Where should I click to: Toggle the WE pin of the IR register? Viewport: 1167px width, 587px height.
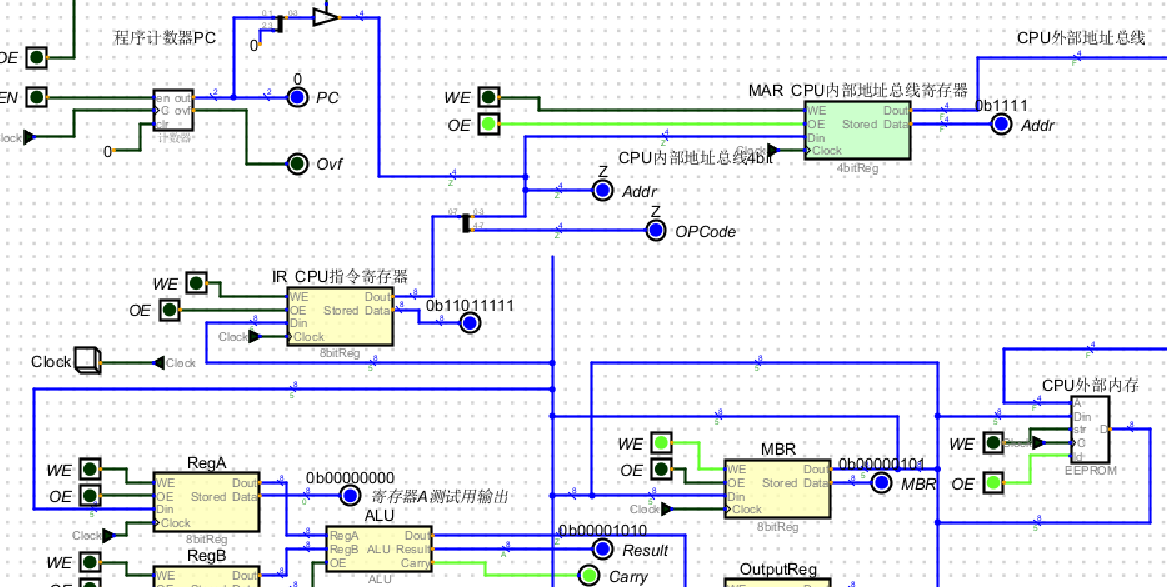point(196,283)
